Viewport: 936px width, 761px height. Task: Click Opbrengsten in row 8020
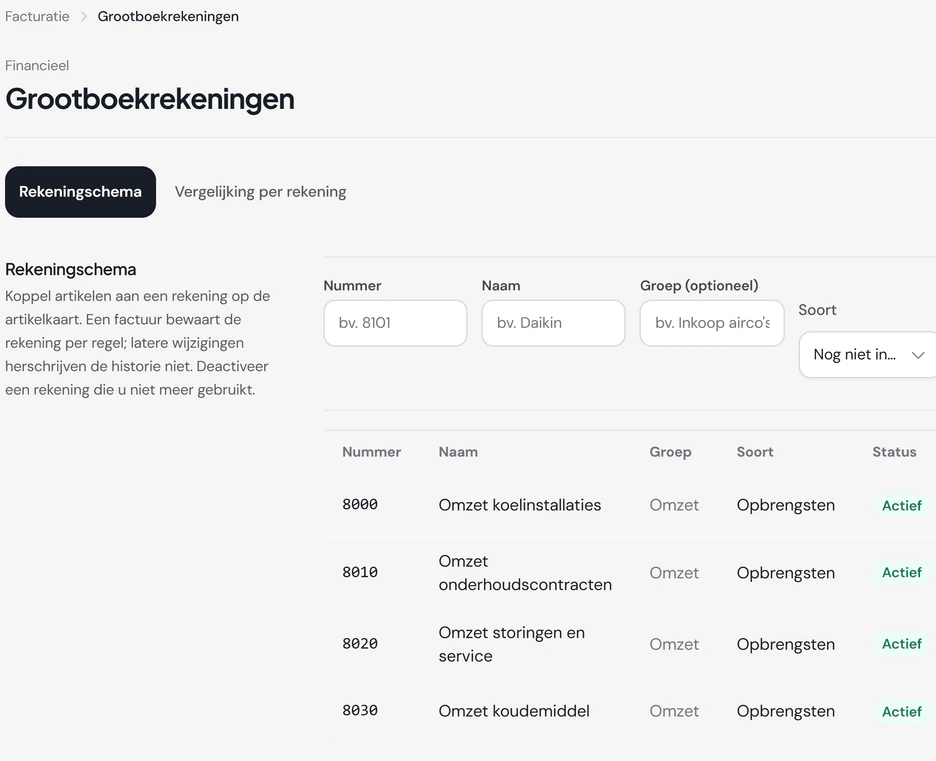click(x=786, y=645)
